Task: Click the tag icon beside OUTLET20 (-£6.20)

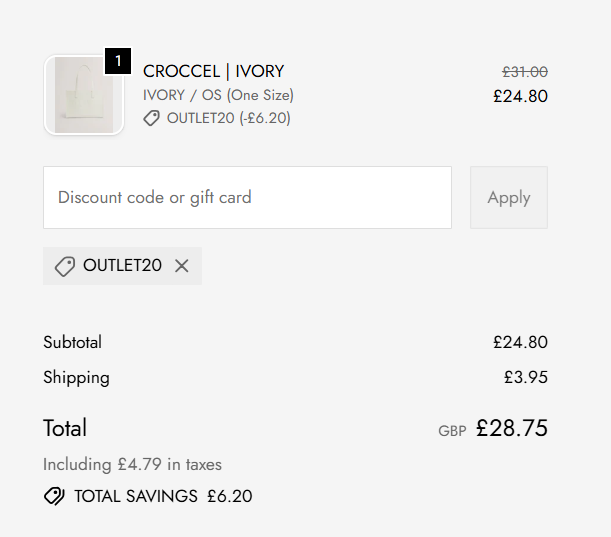Action: coord(152,118)
